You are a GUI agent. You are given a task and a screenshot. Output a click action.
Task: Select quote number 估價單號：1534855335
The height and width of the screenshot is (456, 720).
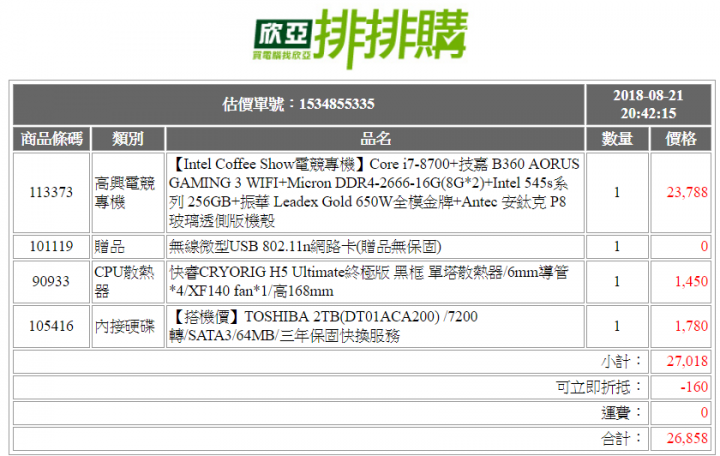[298, 104]
